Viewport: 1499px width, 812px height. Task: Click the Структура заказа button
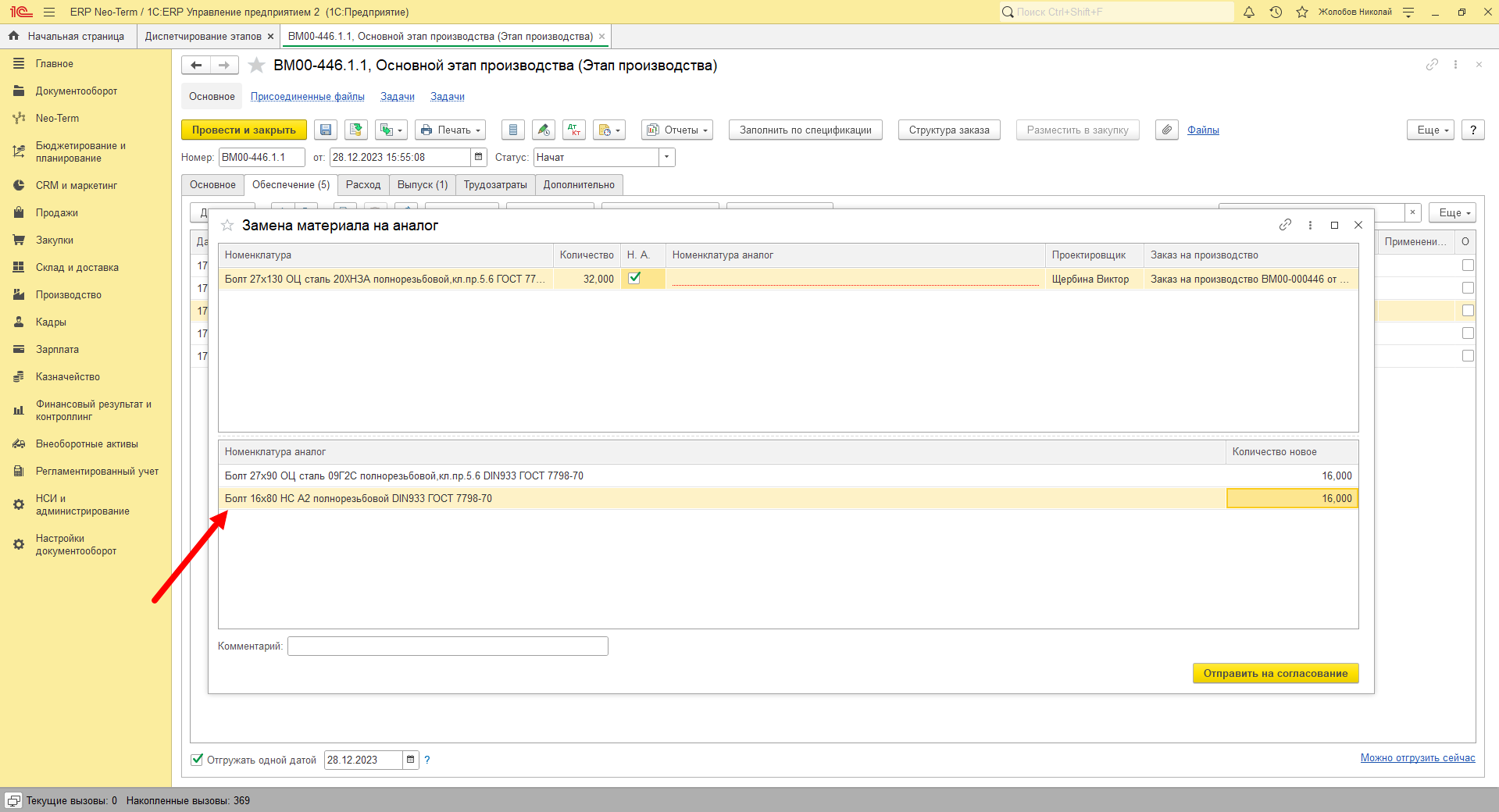[x=949, y=130]
